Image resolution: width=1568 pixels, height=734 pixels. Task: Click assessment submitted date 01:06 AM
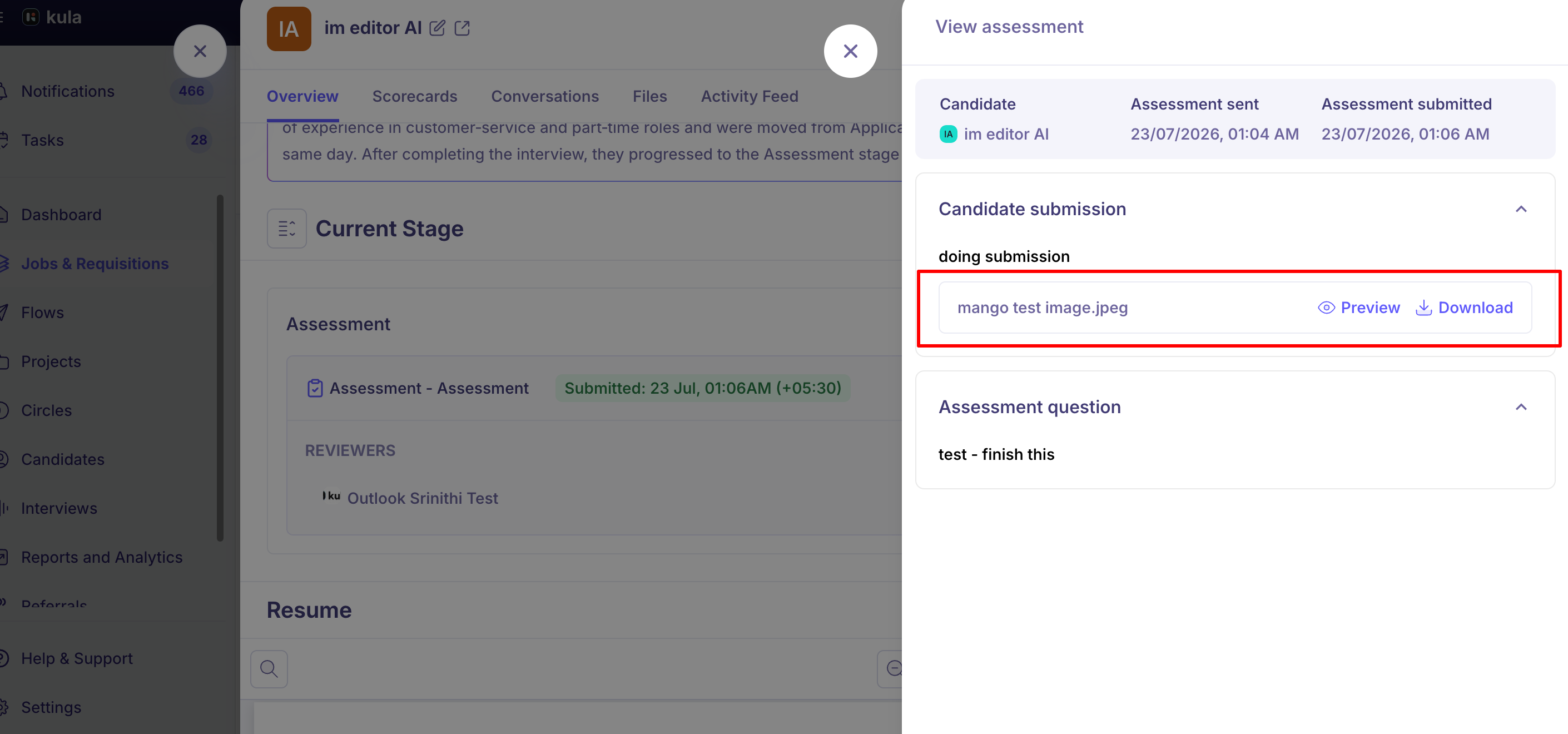[1405, 134]
